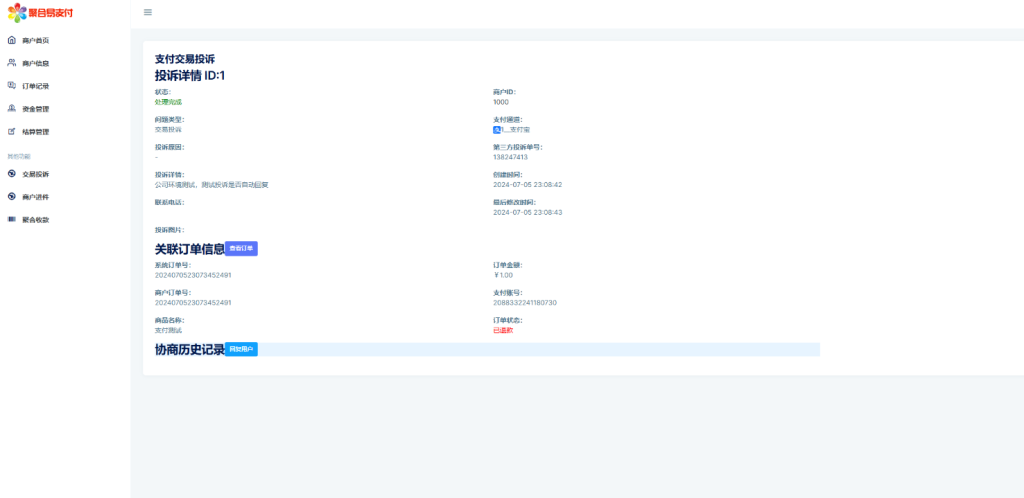Click the 结算管理 edit icon

[x=12, y=131]
